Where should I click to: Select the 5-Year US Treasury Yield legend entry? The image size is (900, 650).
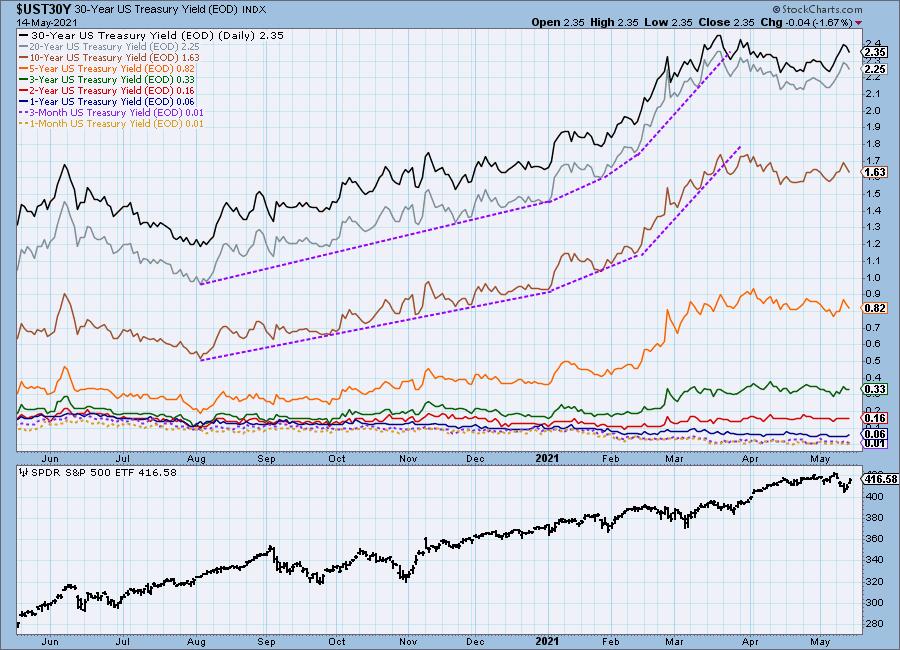pos(107,68)
